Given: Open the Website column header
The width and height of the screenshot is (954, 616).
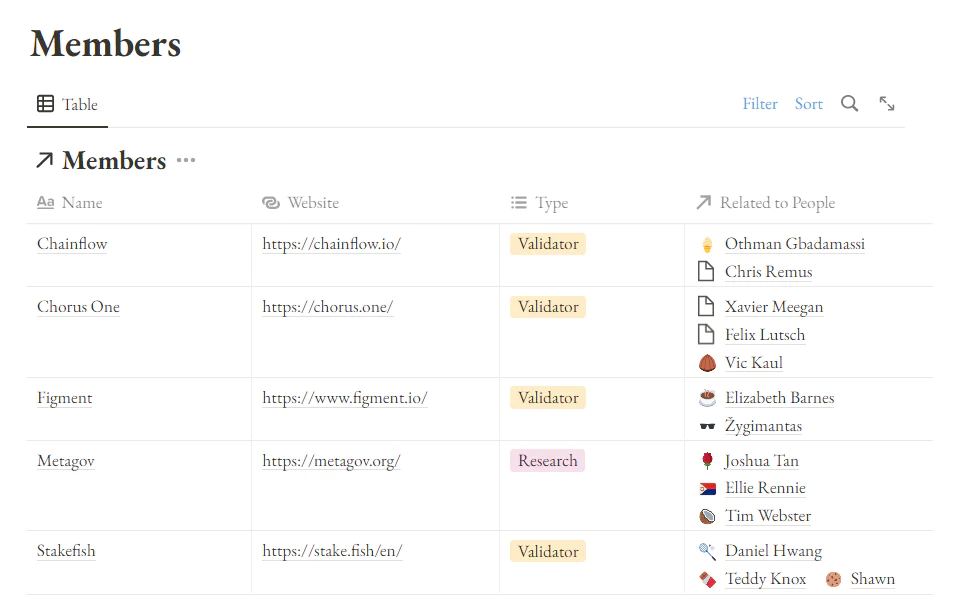Looking at the screenshot, I should pyautogui.click(x=300, y=203).
